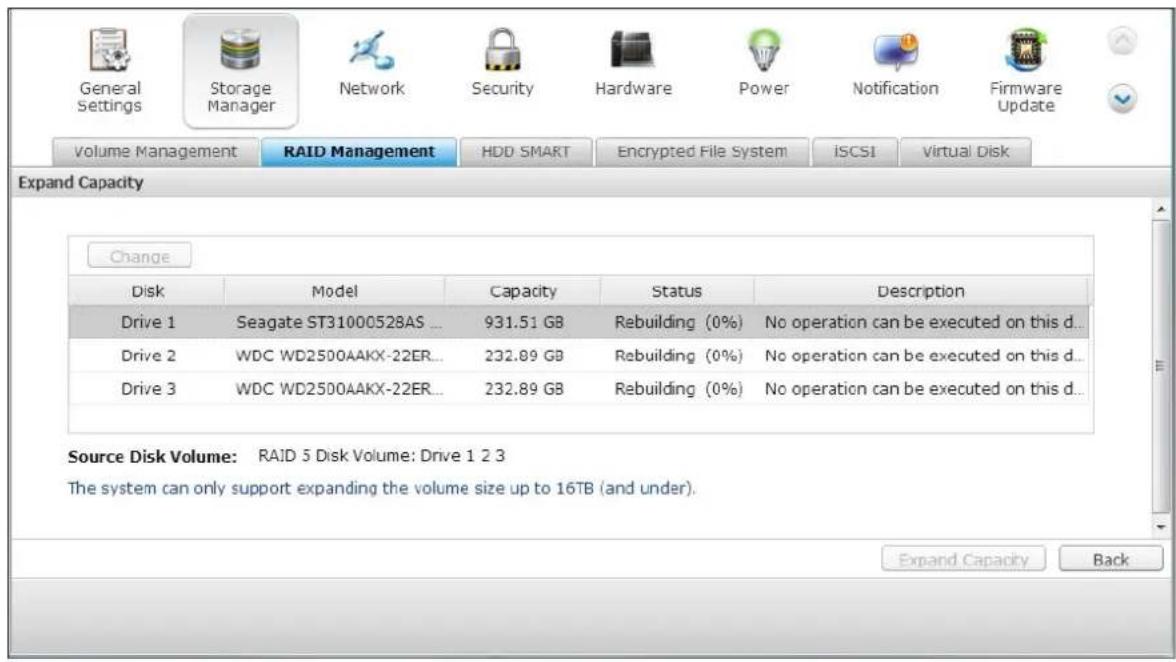This screenshot has height=662, width=1176.
Task: Click the Back button
Action: 1111,559
